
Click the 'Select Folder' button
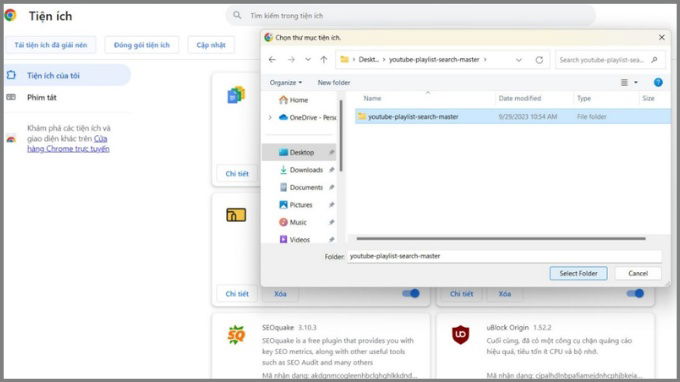tap(578, 274)
